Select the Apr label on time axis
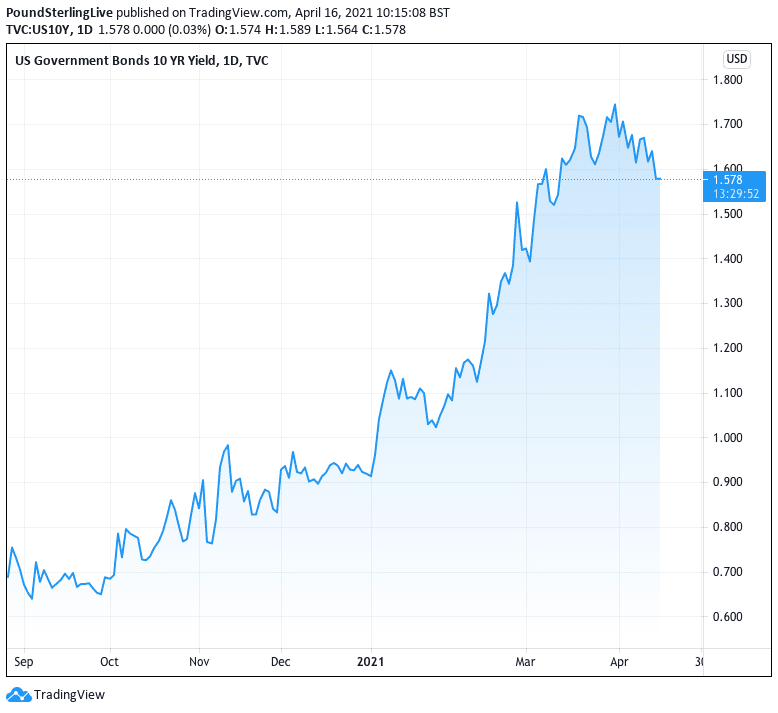The height and width of the screenshot is (713, 778). point(618,661)
